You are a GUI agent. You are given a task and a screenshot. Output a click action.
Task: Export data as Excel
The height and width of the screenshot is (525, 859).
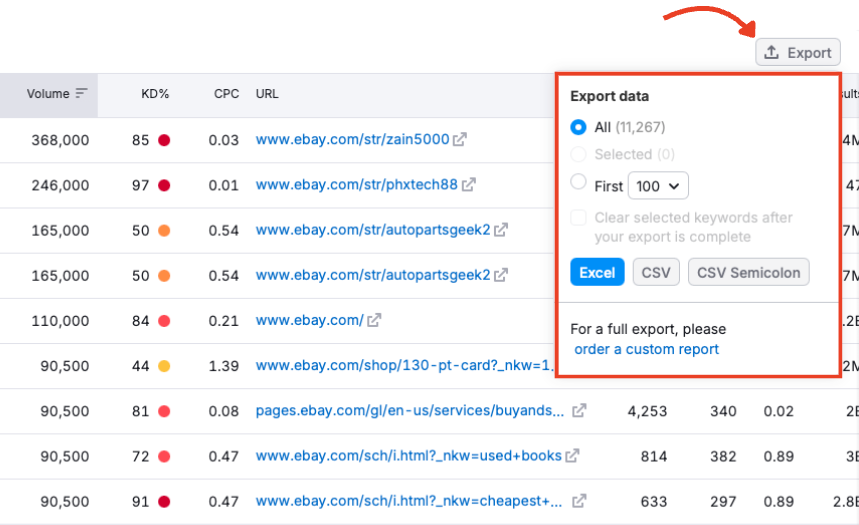tap(597, 273)
